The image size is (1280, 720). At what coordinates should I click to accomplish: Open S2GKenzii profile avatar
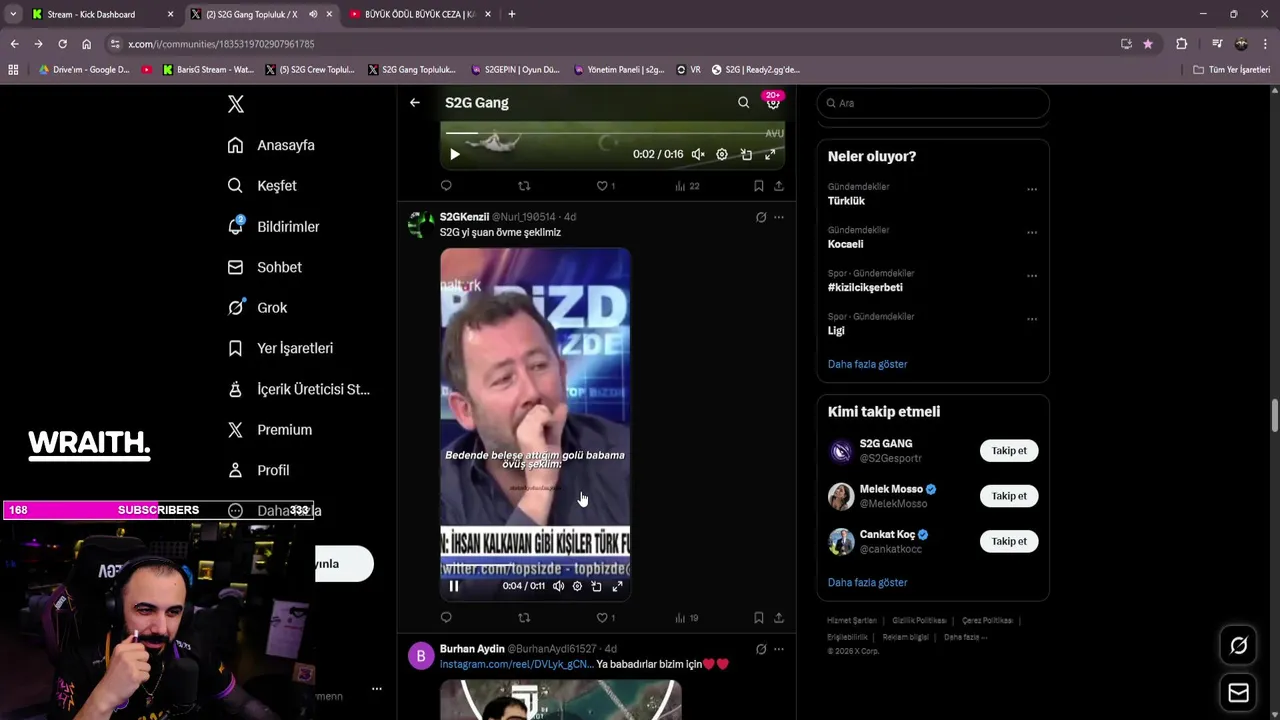click(x=421, y=223)
